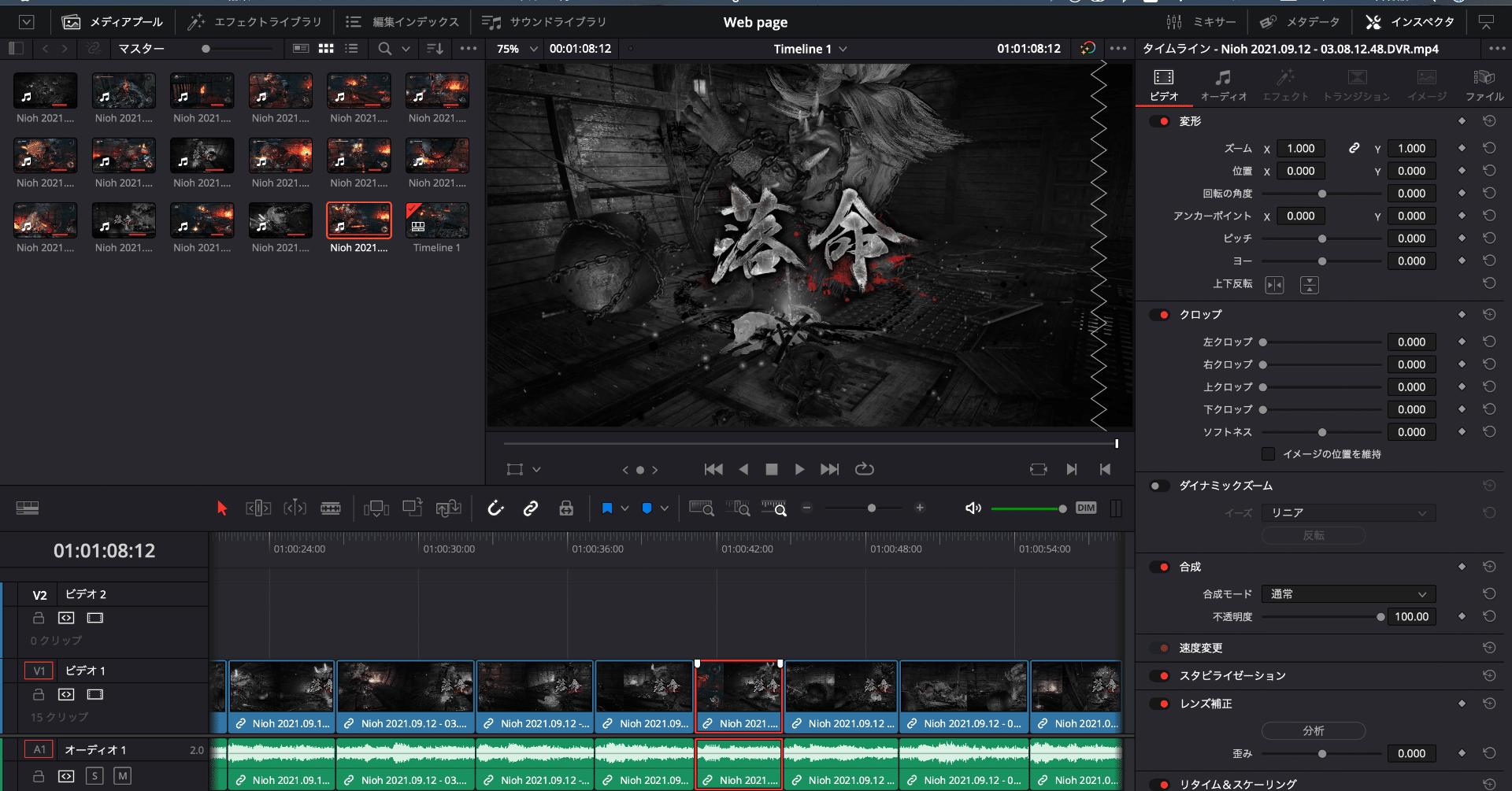Click the linked selection chain icon
The image size is (1512, 791).
point(530,508)
